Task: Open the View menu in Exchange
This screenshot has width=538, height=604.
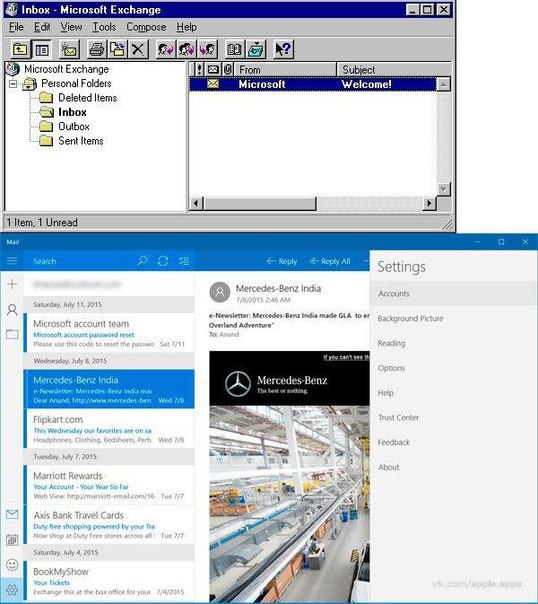Action: pyautogui.click(x=71, y=27)
